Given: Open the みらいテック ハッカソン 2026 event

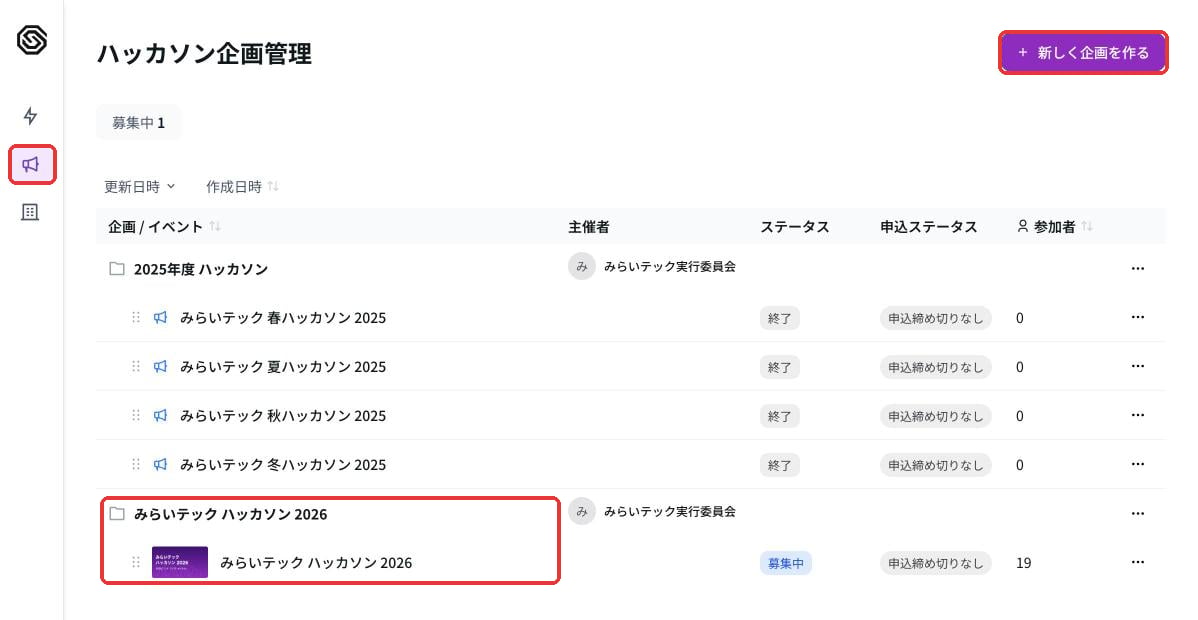Looking at the screenshot, I should point(316,563).
